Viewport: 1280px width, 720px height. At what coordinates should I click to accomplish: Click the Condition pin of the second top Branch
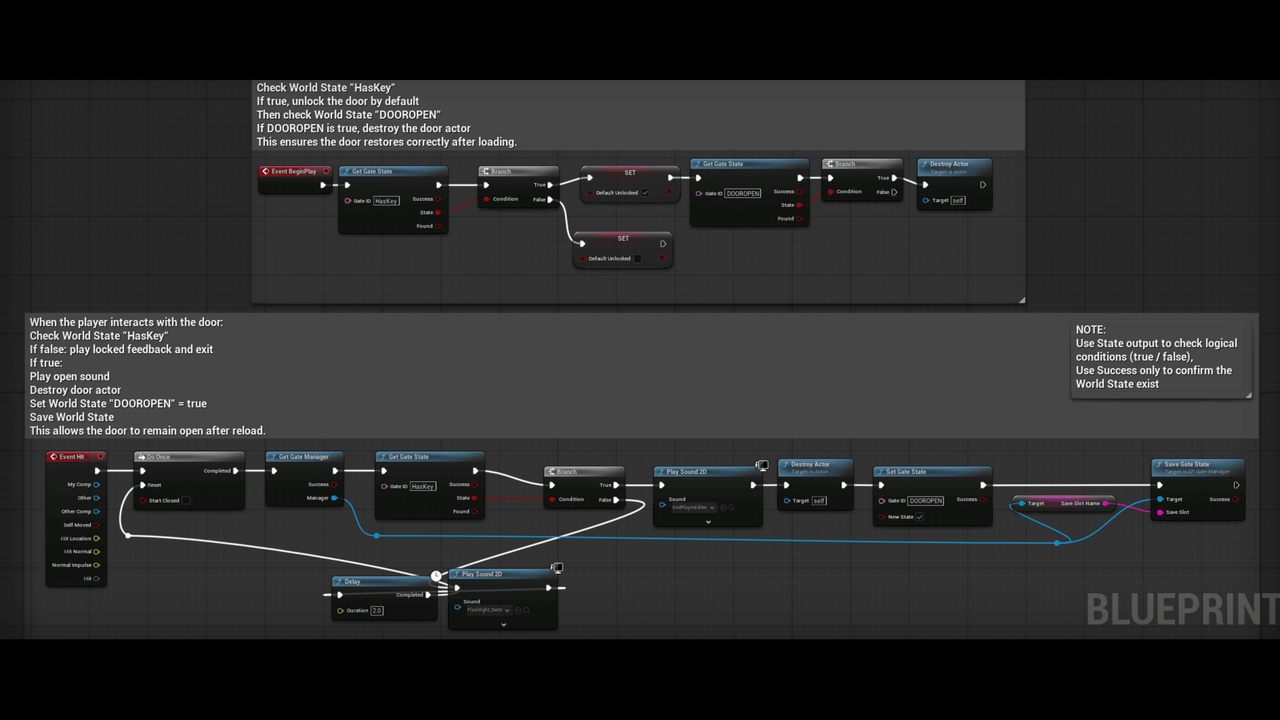(831, 191)
